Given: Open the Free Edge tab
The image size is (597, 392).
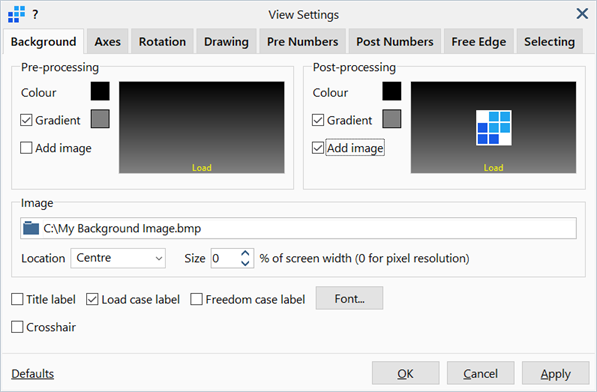Looking at the screenshot, I should pyautogui.click(x=479, y=41).
